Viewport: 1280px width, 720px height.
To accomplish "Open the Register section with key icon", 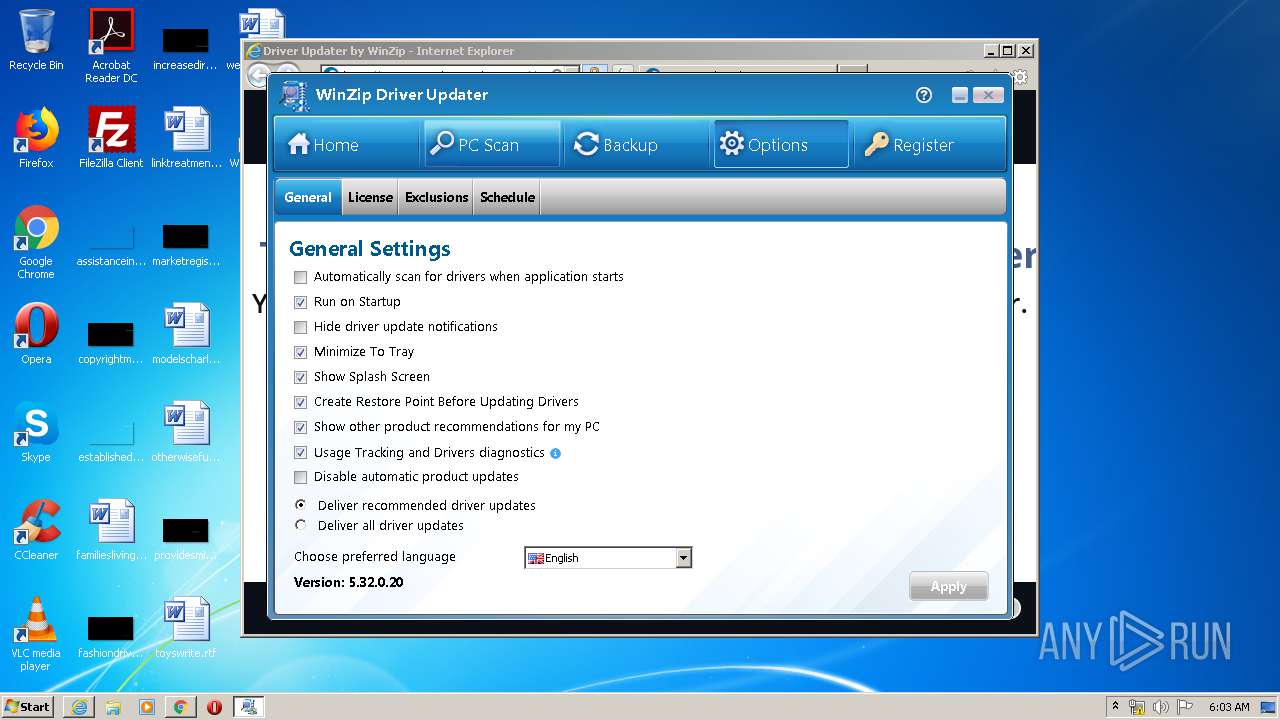I will [929, 145].
